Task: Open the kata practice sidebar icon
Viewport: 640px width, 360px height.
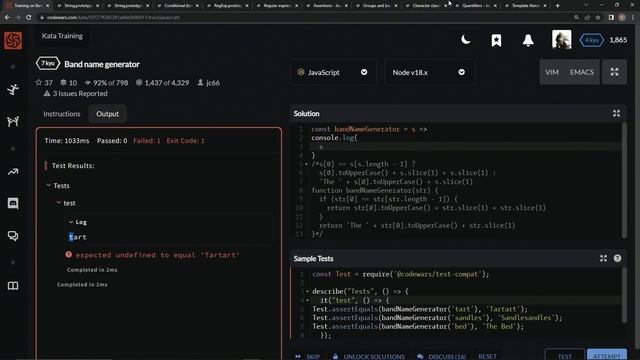Action: click(x=13, y=89)
